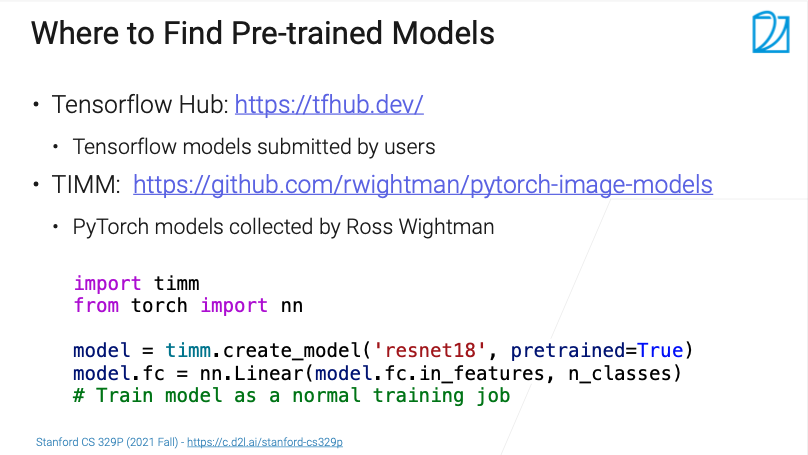Click the "from torch import nn" code line
The image size is (808, 455).
pos(187,305)
